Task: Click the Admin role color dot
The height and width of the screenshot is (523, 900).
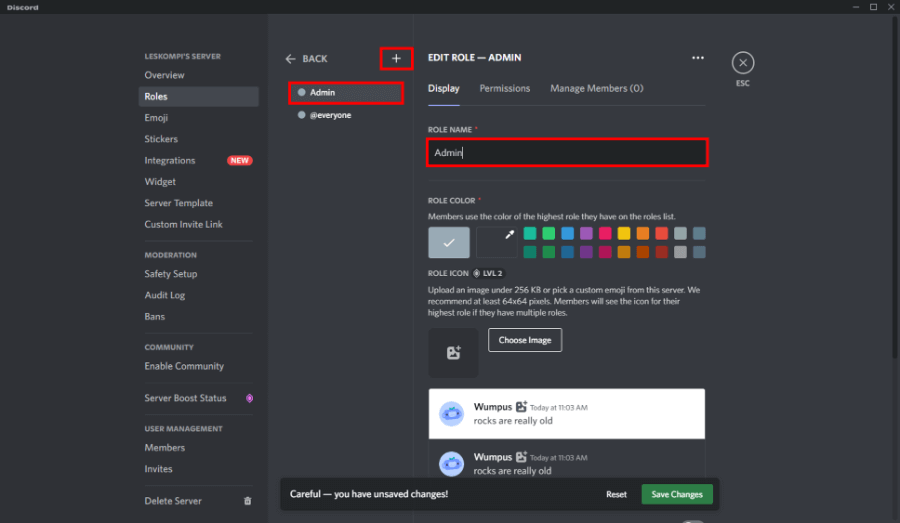Action: (301, 92)
